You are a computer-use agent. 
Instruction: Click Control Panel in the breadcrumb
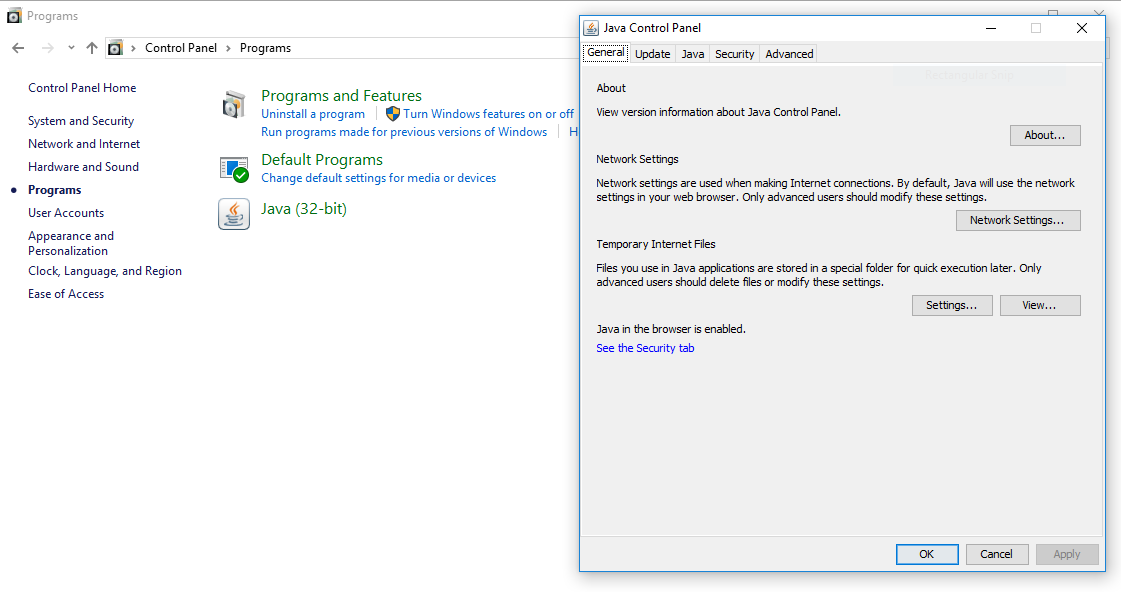181,48
